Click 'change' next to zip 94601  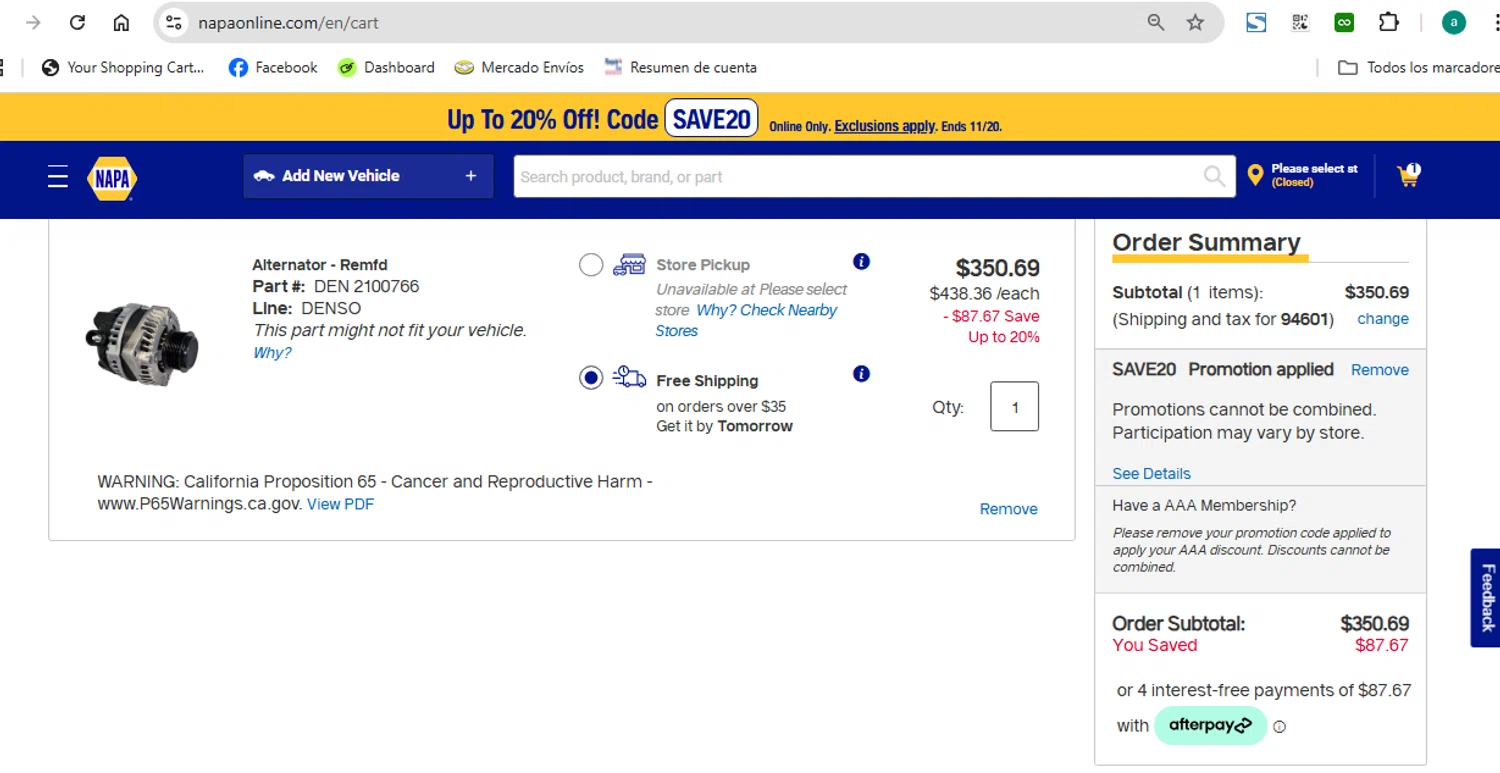pos(1383,319)
